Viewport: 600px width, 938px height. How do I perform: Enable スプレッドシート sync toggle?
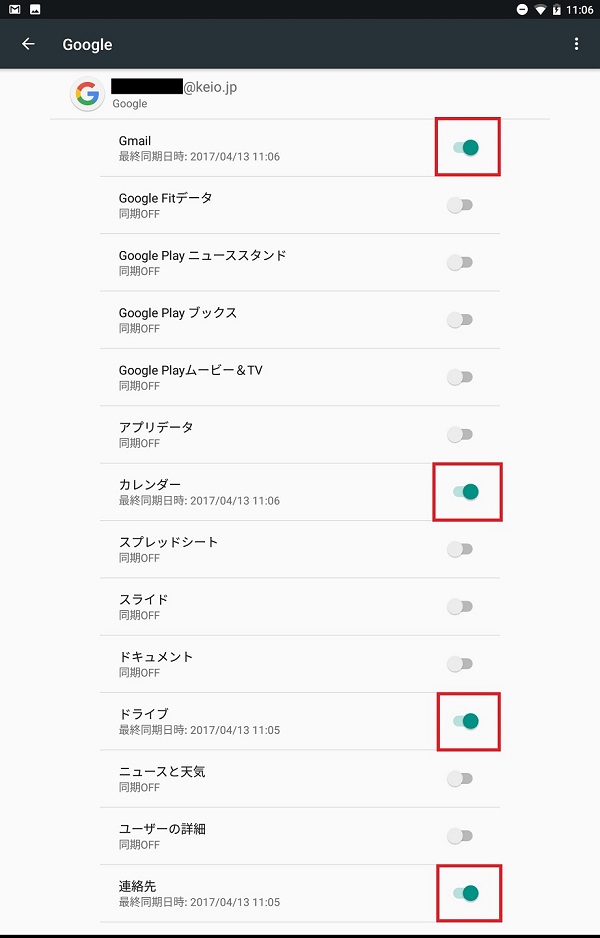pos(460,549)
